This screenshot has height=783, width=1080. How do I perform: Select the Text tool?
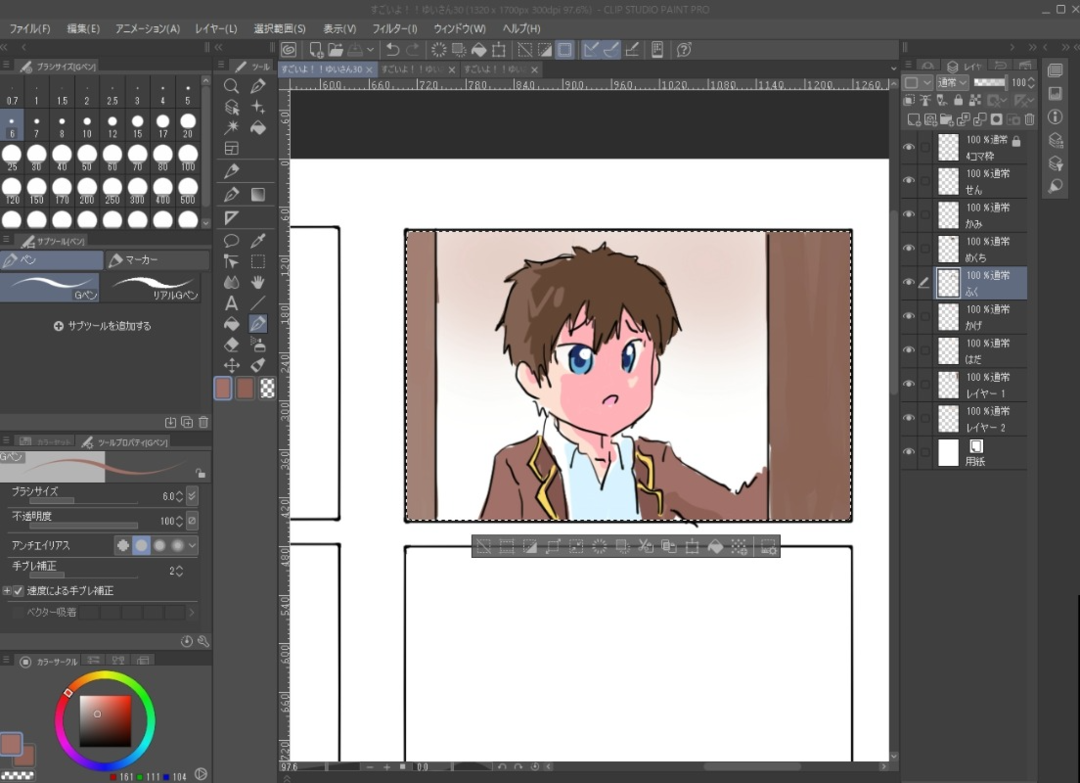(231, 303)
